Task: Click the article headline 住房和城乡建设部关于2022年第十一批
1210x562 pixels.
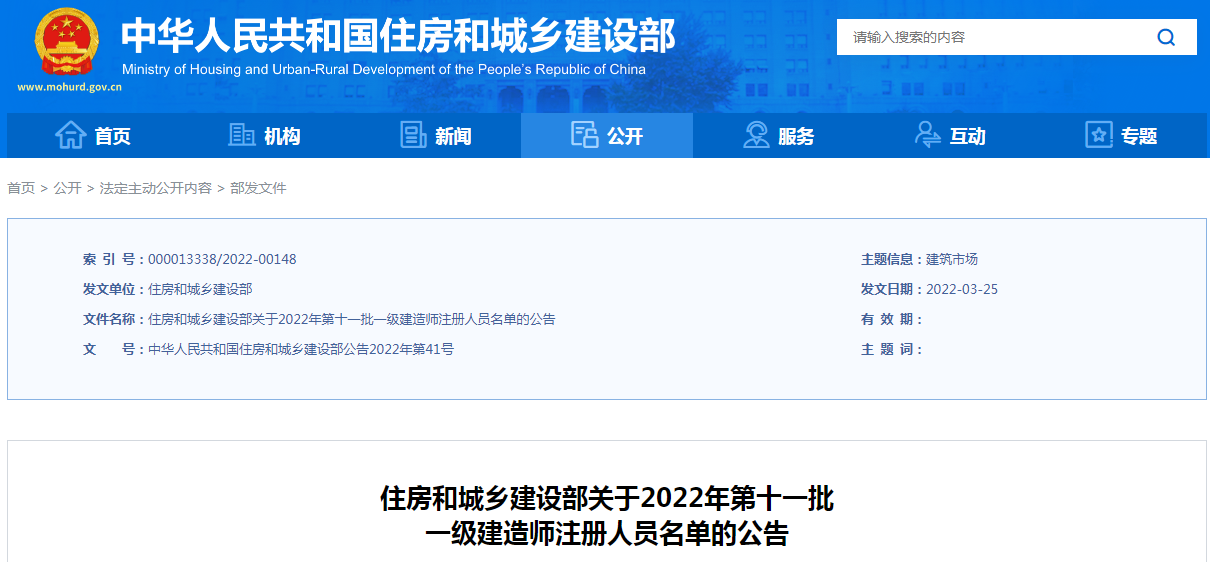Action: click(607, 498)
